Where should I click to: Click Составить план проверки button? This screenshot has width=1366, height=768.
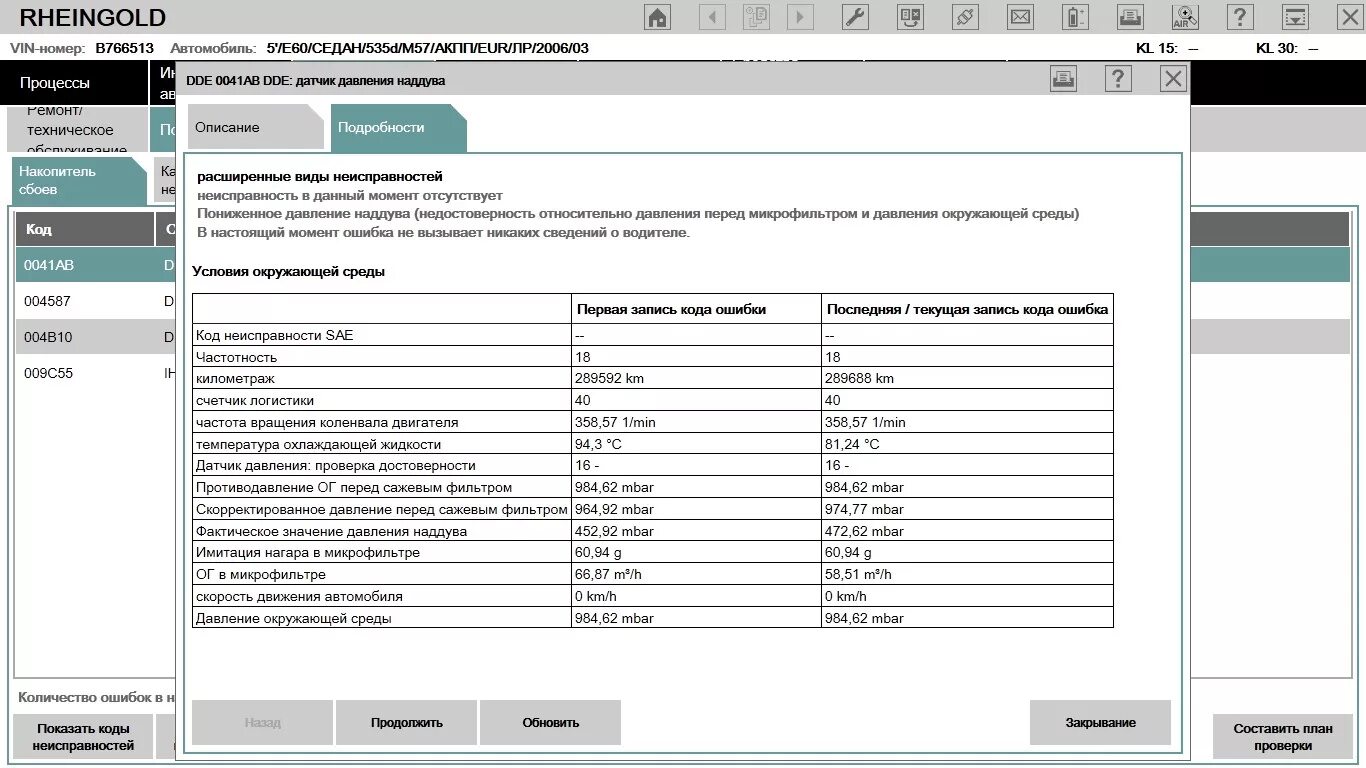coord(1283,737)
